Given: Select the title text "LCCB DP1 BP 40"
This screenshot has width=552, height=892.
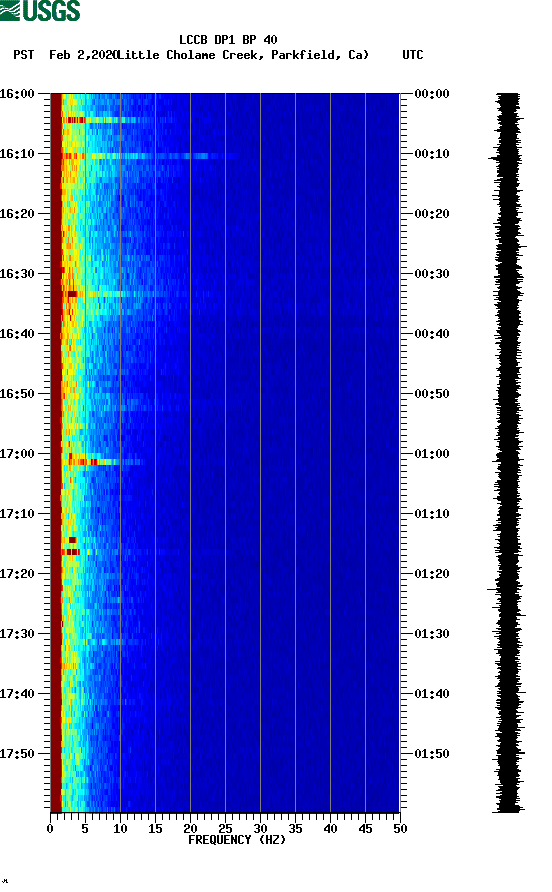Looking at the screenshot, I should [x=228, y=40].
